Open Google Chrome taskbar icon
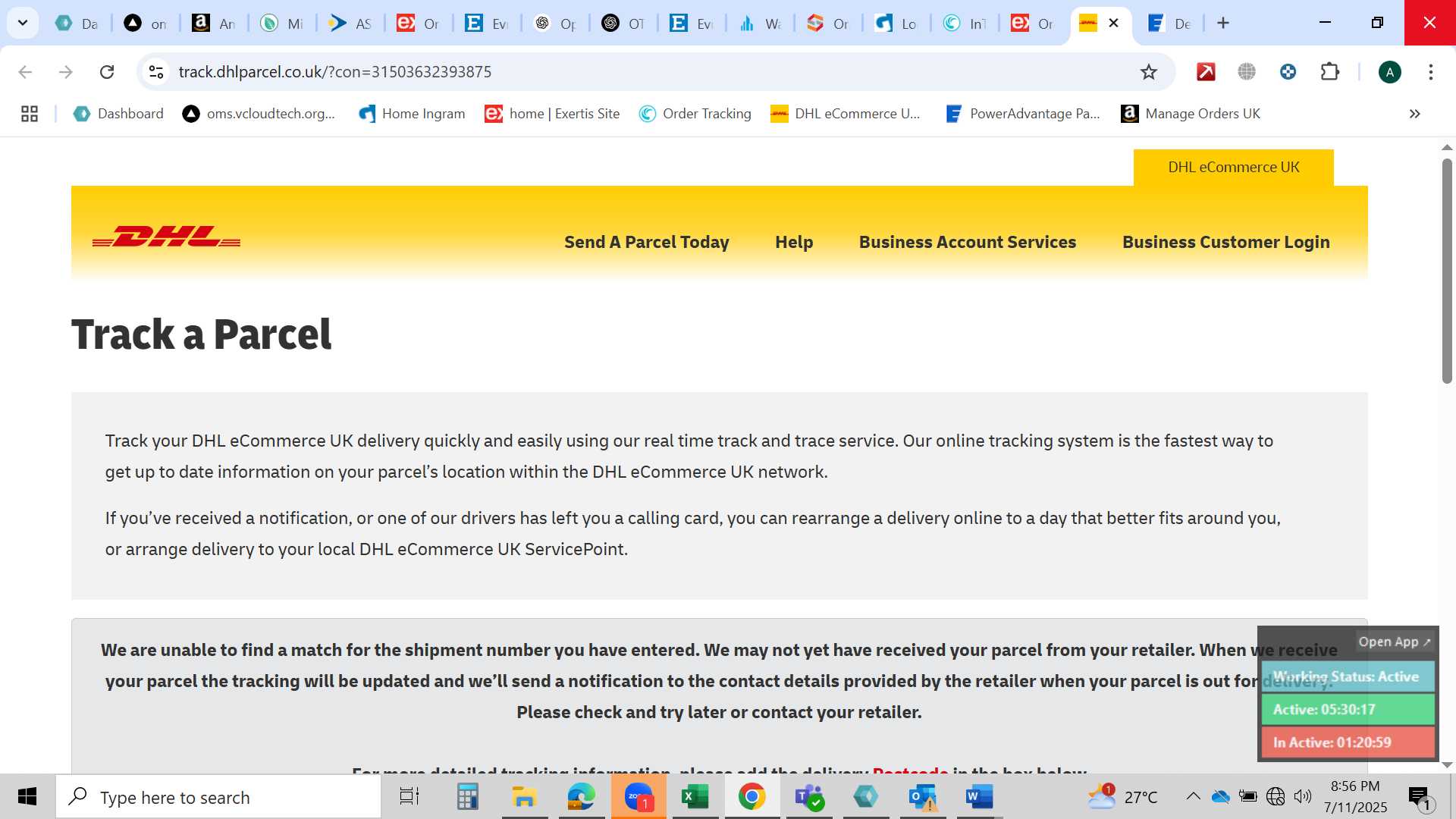 [752, 797]
